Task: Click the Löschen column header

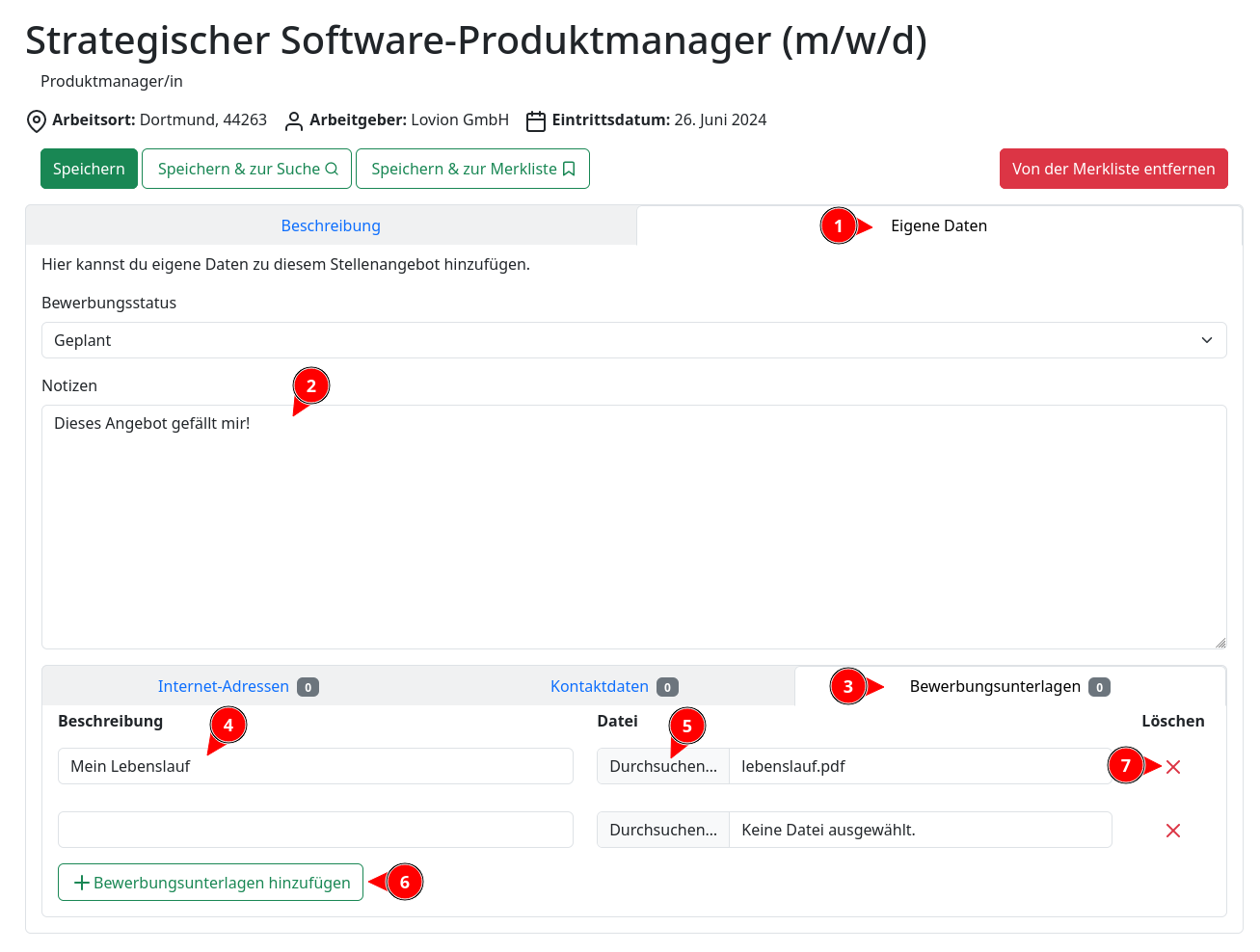Action: (x=1173, y=721)
